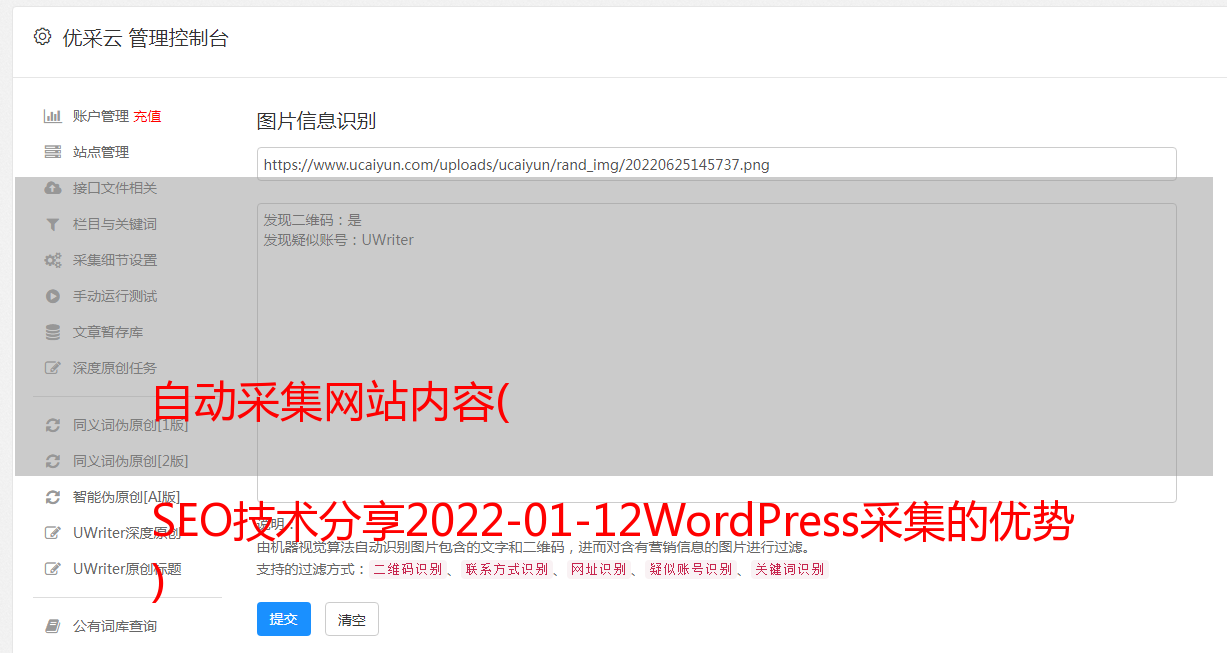This screenshot has width=1227, height=653.
Task: Open 智能伪原创[AI版]
Action: coord(126,497)
